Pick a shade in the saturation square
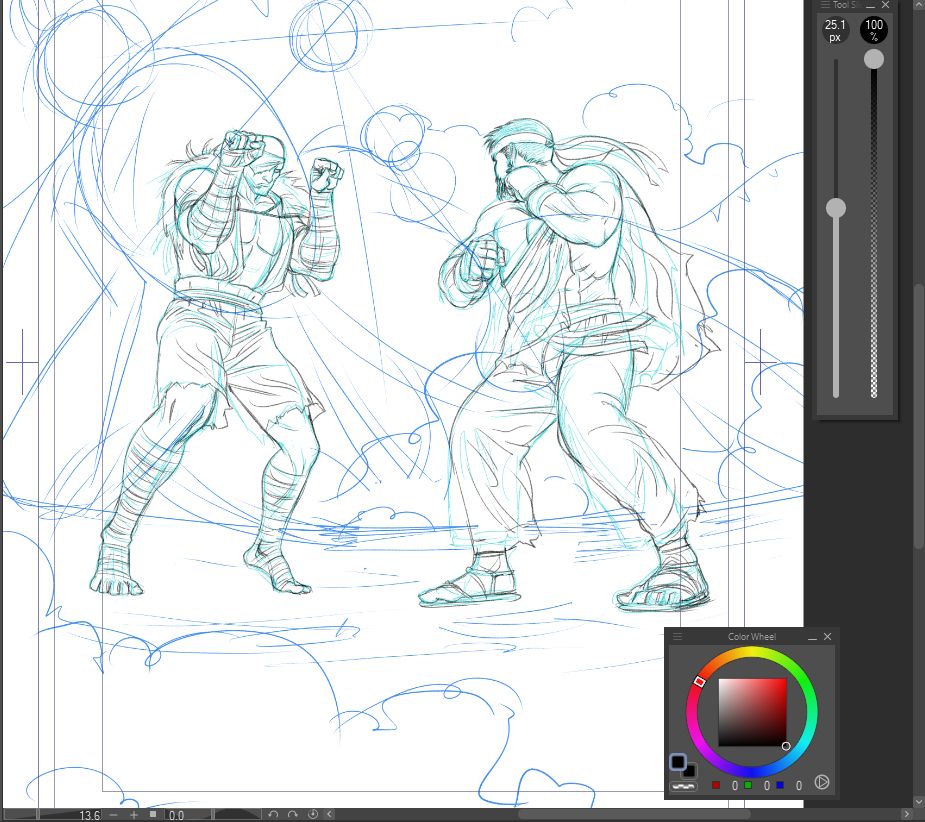The height and width of the screenshot is (822, 925). coord(752,712)
